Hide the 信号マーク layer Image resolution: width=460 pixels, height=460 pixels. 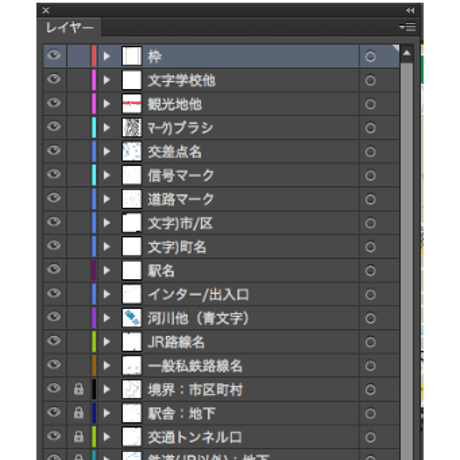tap(54, 174)
